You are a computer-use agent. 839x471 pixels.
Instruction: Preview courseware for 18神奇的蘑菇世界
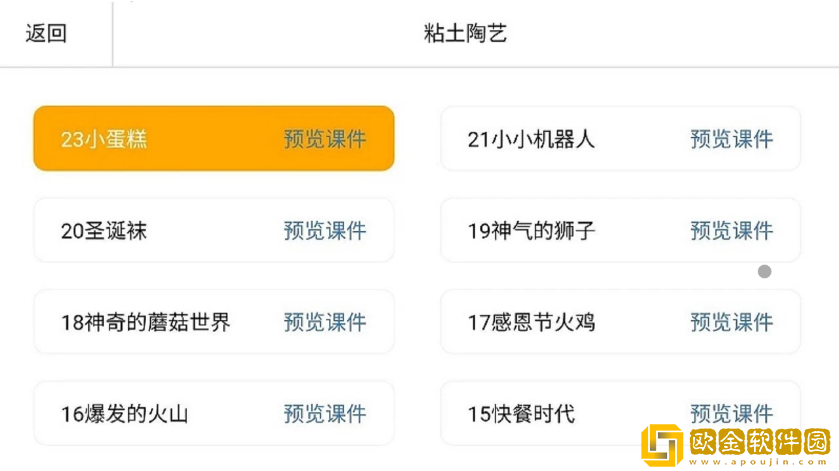click(x=324, y=322)
